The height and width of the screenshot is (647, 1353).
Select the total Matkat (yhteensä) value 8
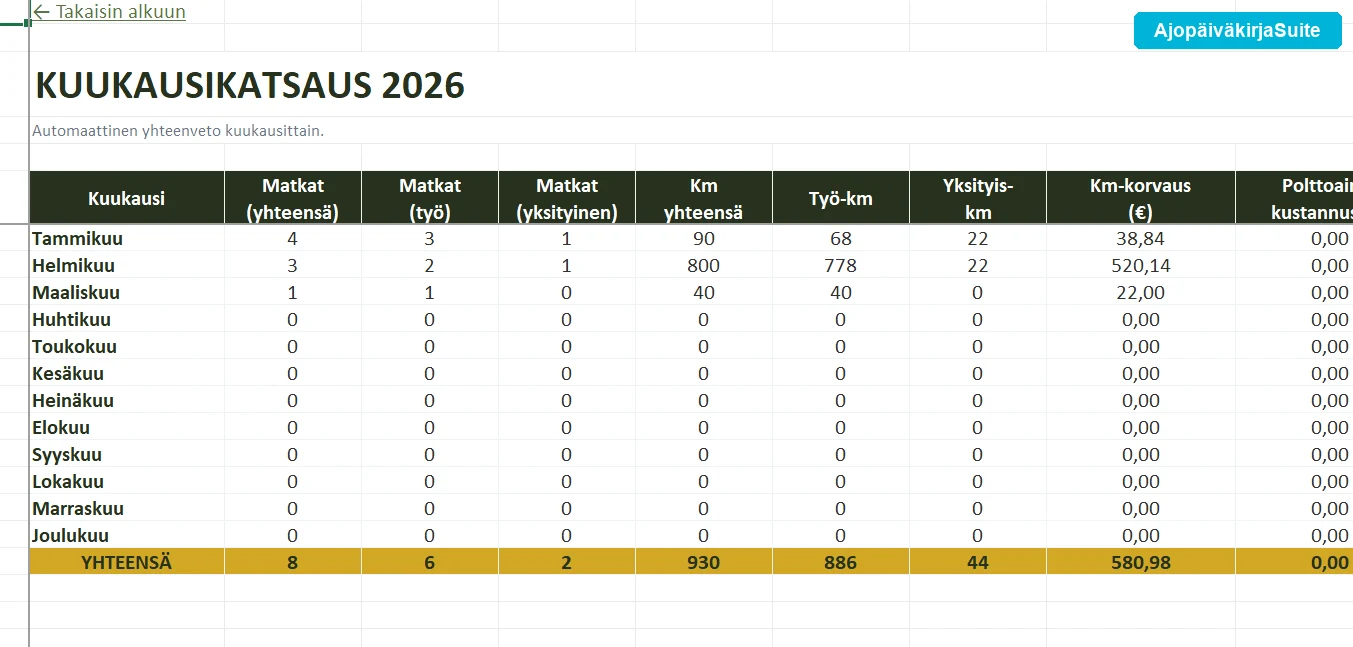(x=293, y=563)
